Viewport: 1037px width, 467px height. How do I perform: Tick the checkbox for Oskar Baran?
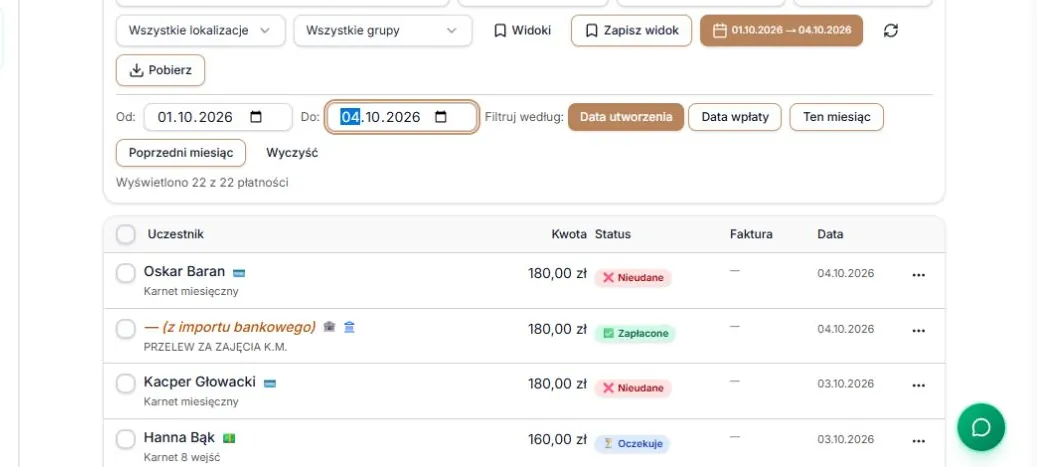coord(126,273)
